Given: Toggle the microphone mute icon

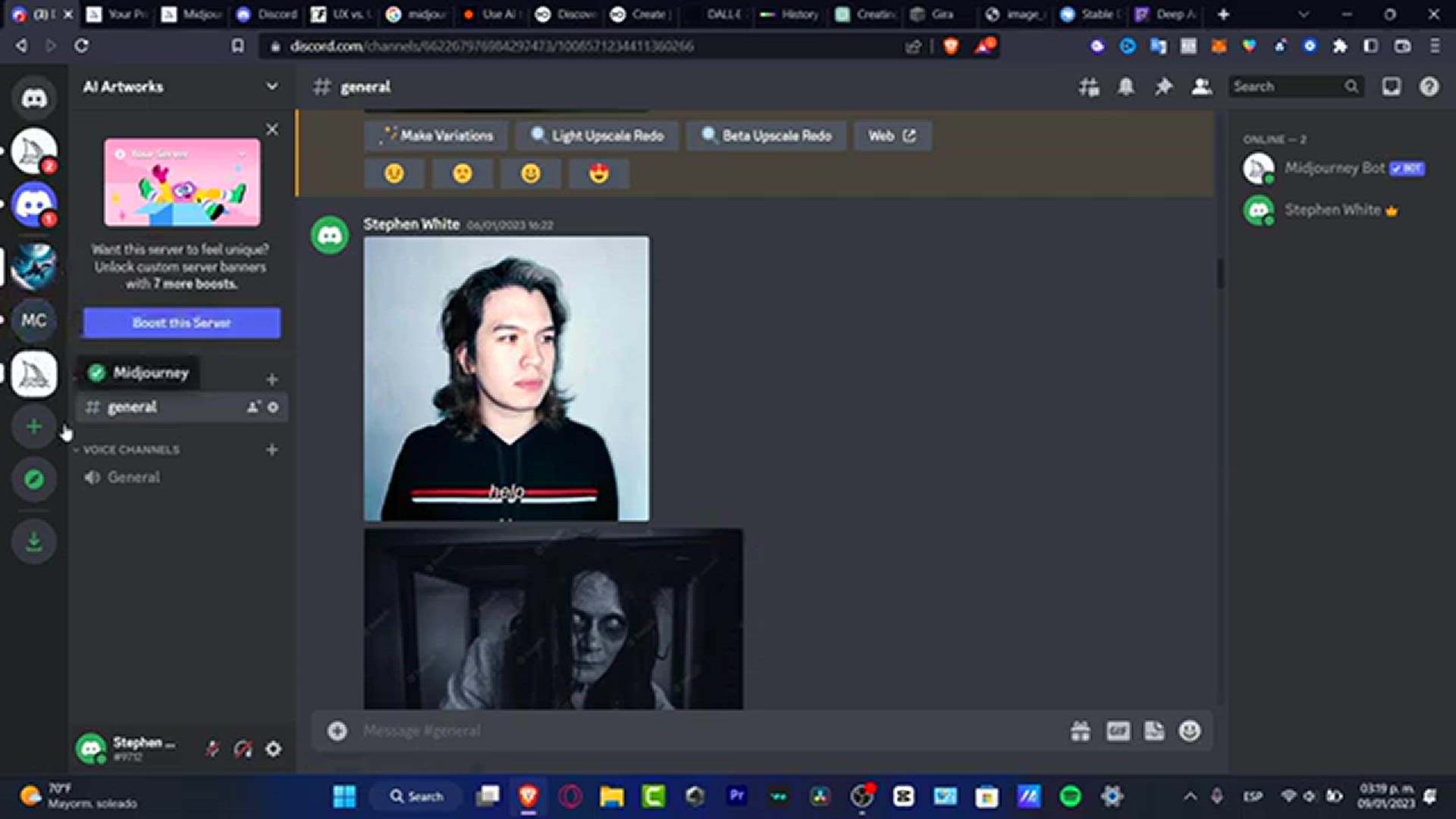Looking at the screenshot, I should tap(212, 749).
